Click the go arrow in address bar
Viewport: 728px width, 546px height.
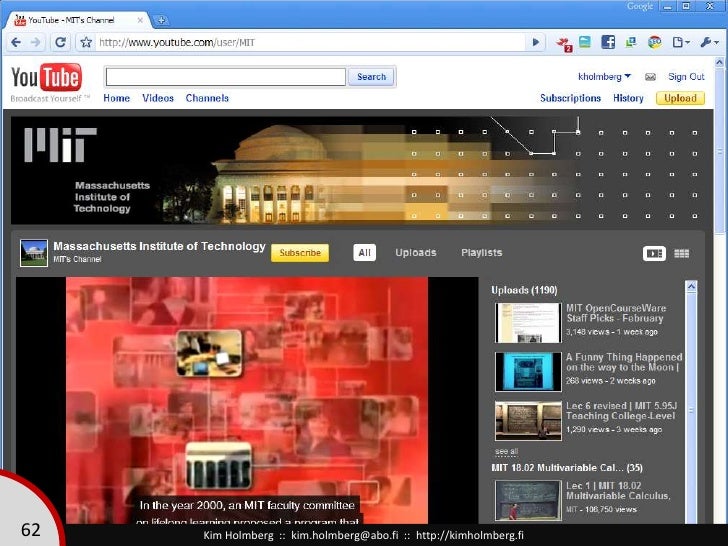[535, 43]
